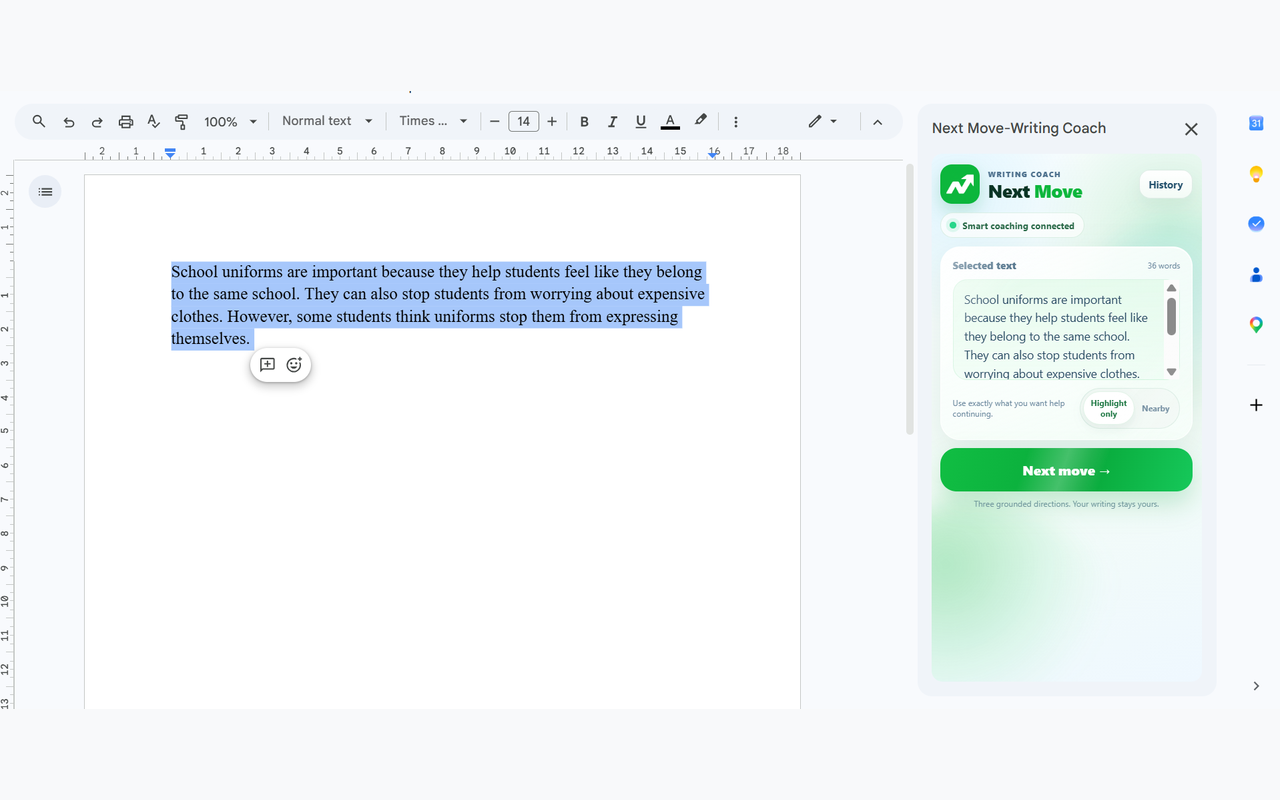Open the Normal text style dropdown
The width and height of the screenshot is (1280, 800).
pyautogui.click(x=327, y=121)
